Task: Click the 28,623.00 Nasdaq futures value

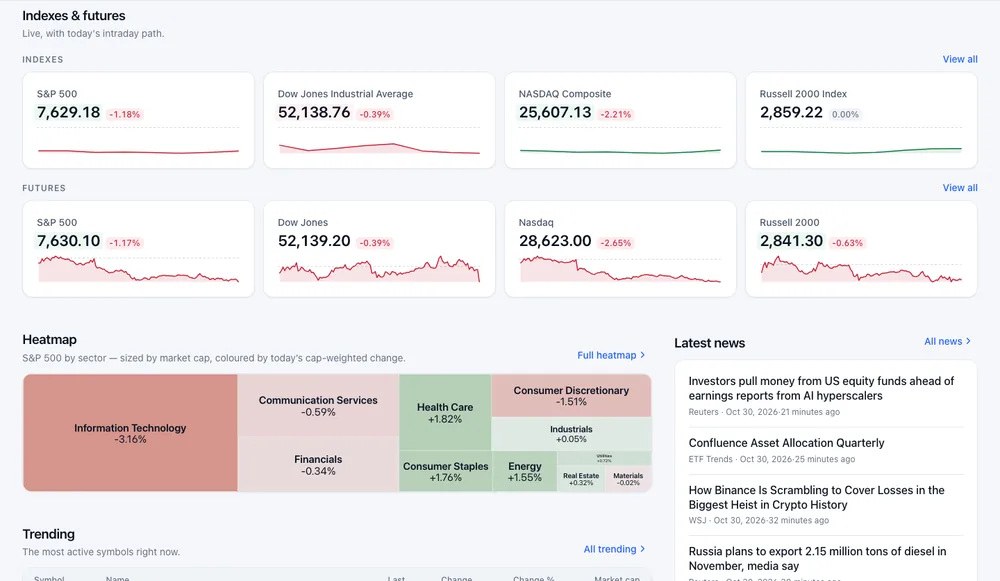Action: coord(555,241)
